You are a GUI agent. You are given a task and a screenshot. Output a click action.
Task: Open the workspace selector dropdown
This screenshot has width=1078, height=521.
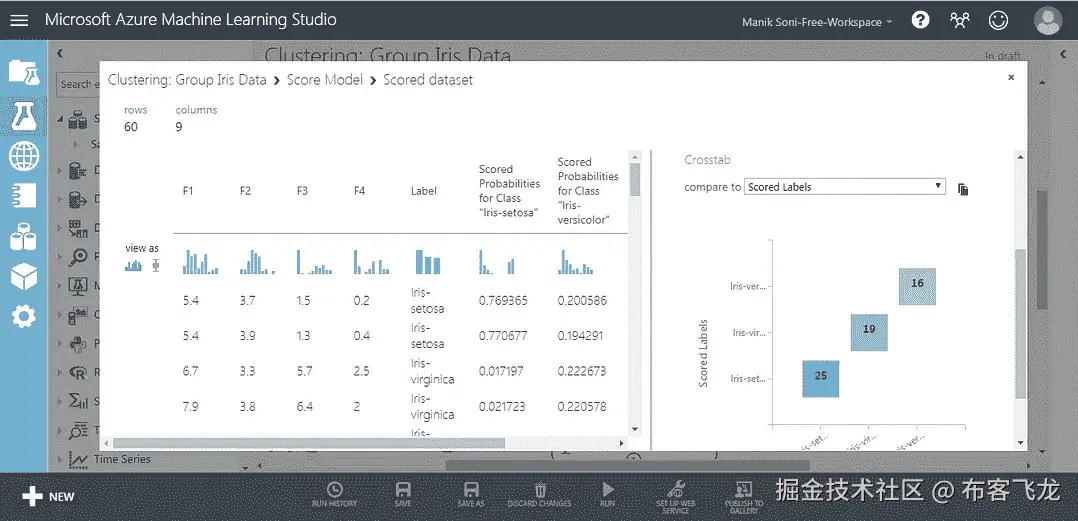tap(817, 22)
